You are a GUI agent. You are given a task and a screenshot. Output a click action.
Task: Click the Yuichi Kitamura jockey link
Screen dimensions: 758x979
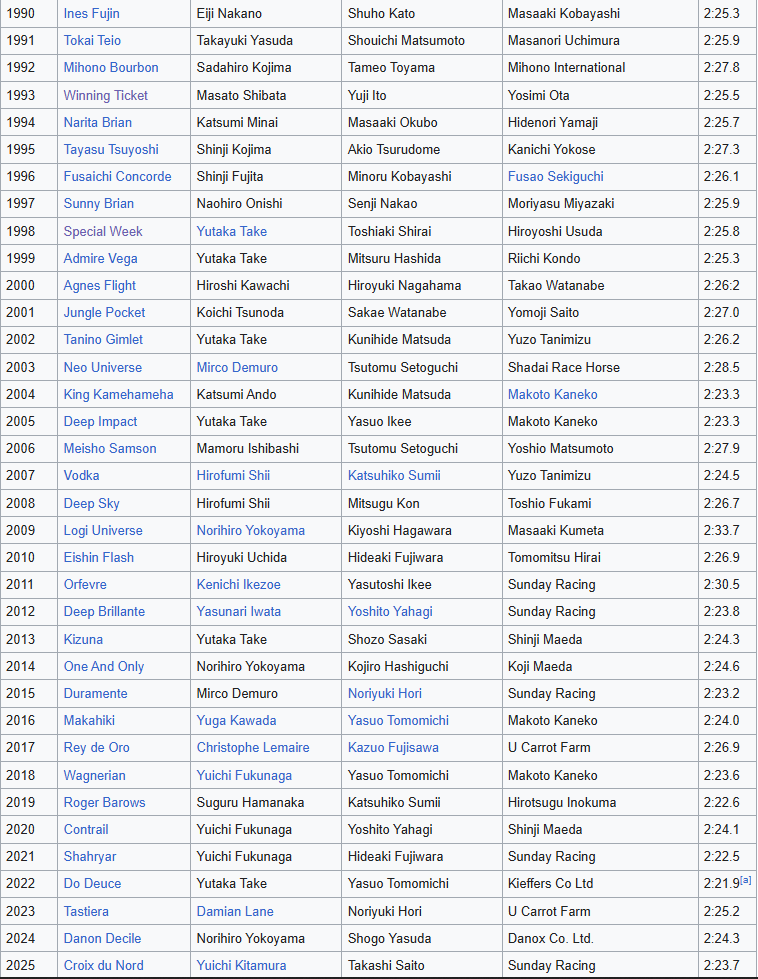tap(241, 965)
